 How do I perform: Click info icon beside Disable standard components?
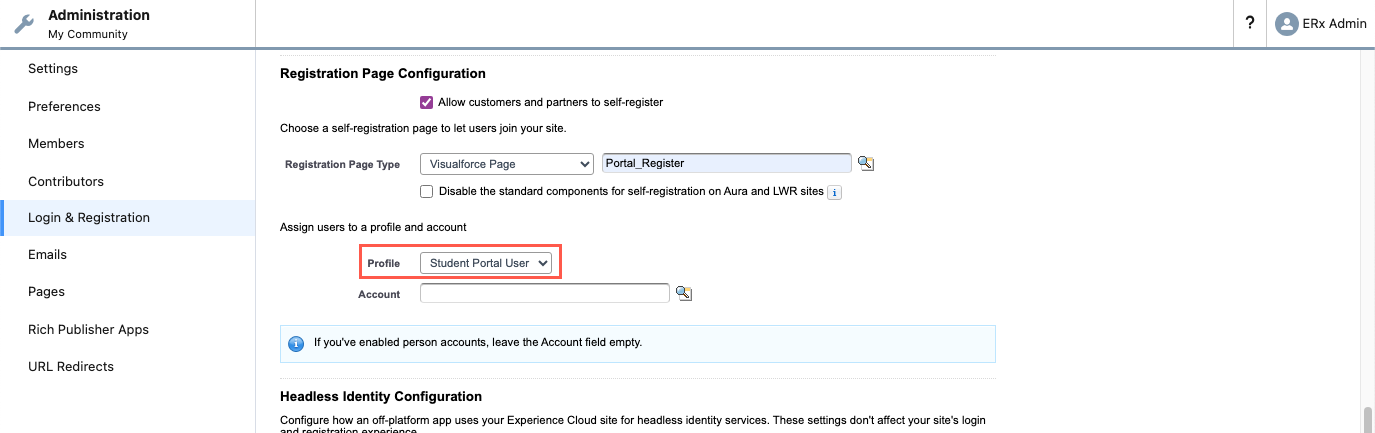(835, 192)
